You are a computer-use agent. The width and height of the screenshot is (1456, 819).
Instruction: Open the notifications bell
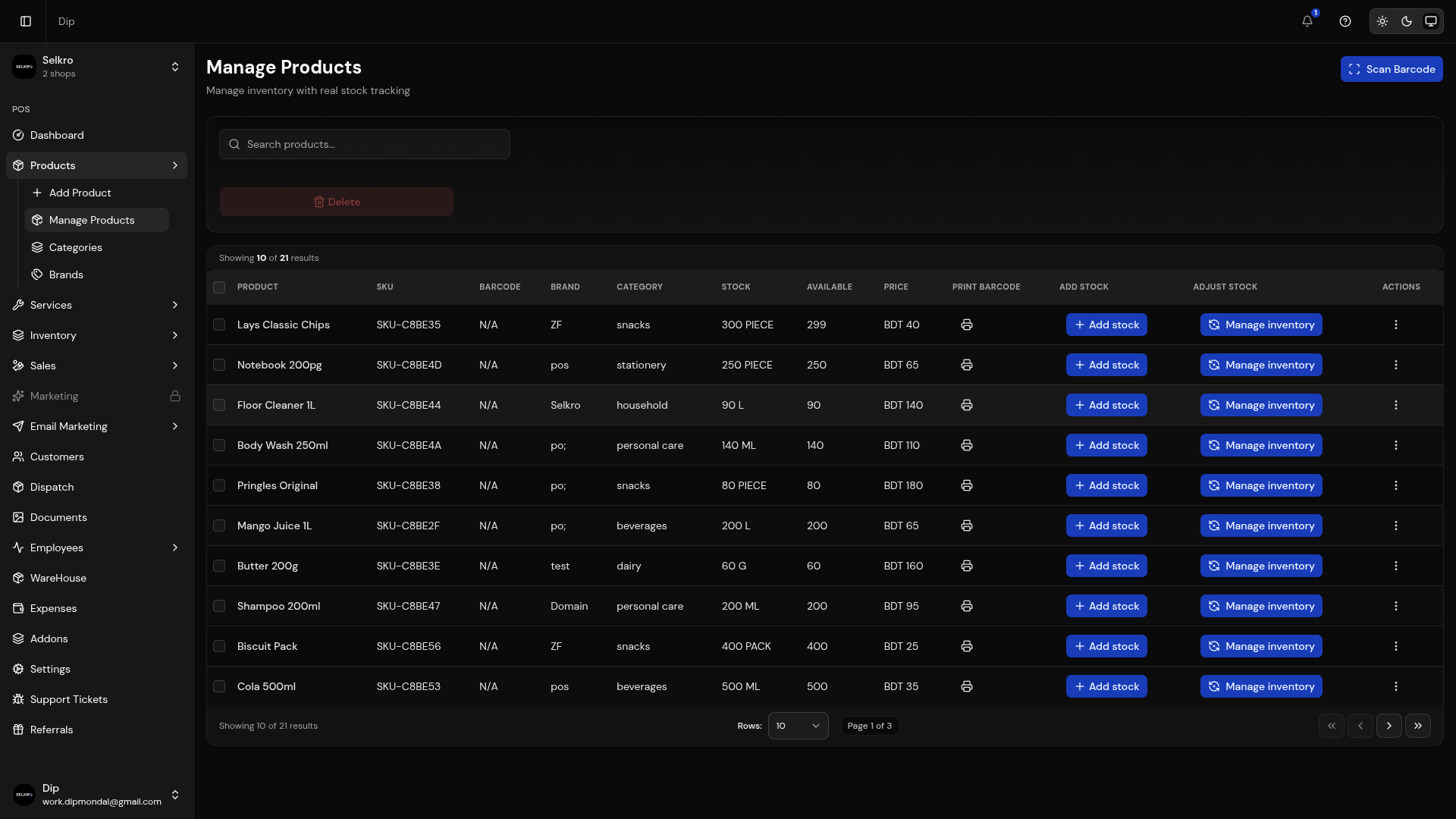coord(1307,21)
